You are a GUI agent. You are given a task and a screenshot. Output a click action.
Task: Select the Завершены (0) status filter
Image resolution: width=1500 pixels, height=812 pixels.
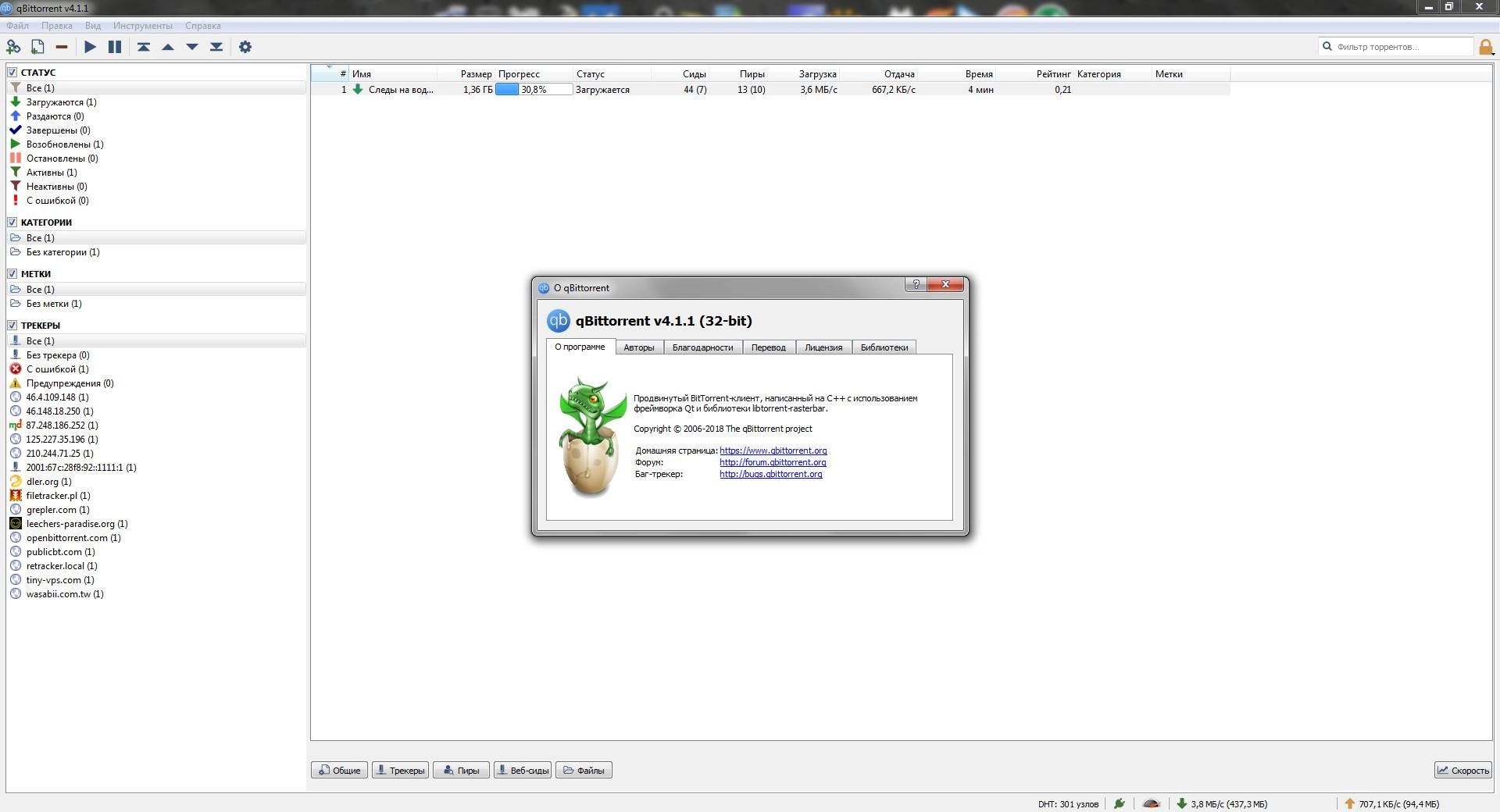pyautogui.click(x=156, y=130)
